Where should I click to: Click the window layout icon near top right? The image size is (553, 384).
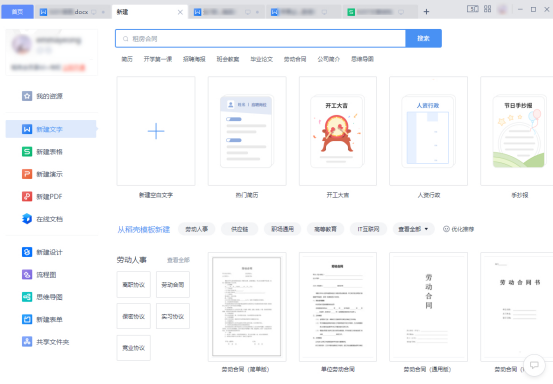click(x=473, y=9)
